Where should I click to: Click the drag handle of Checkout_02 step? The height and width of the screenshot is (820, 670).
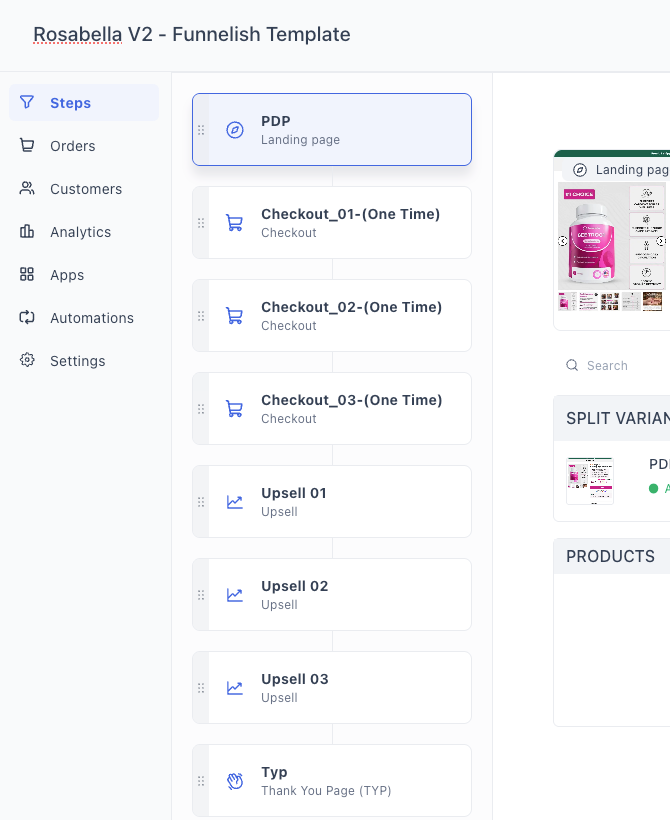[x=201, y=316]
